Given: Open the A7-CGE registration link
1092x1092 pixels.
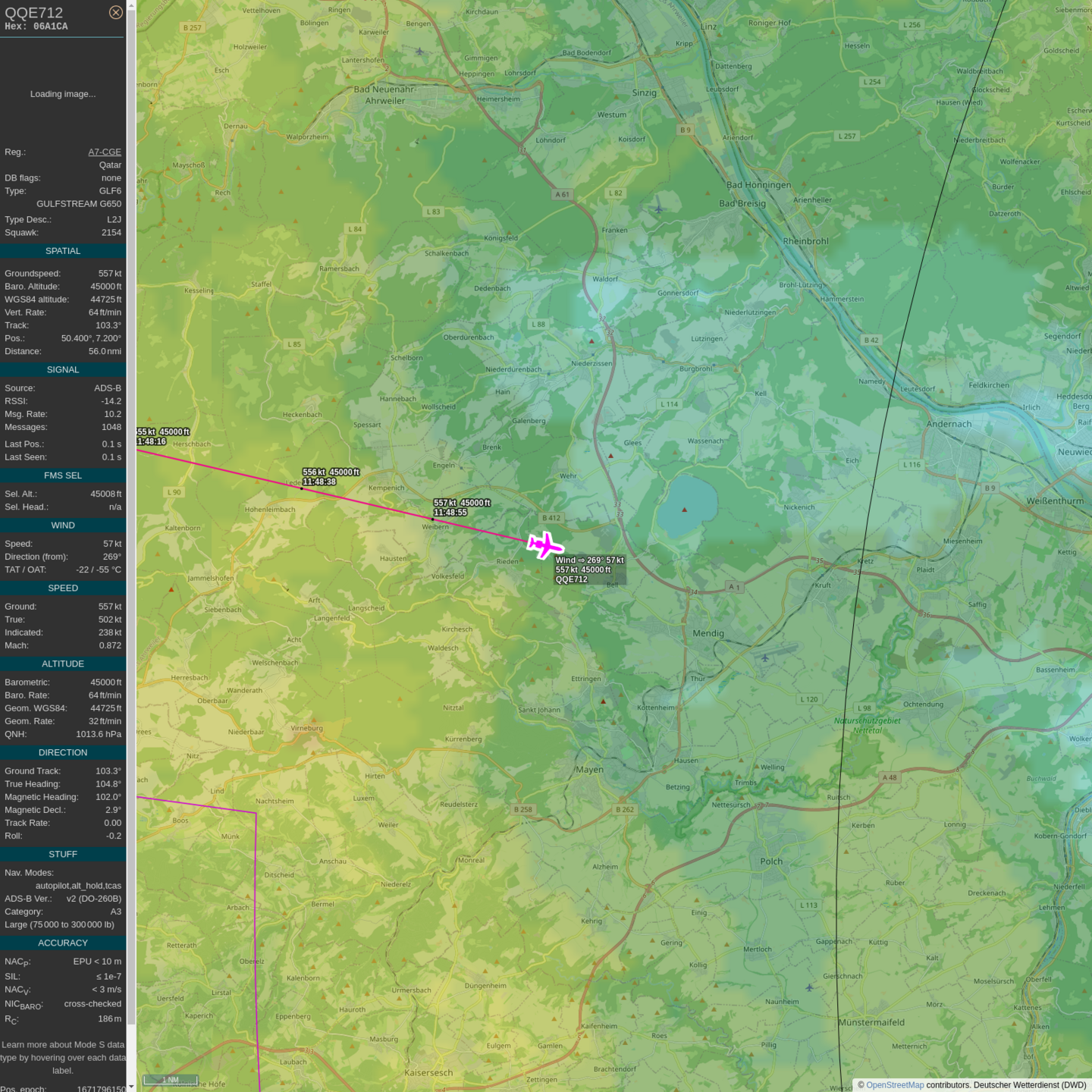Looking at the screenshot, I should [105, 152].
